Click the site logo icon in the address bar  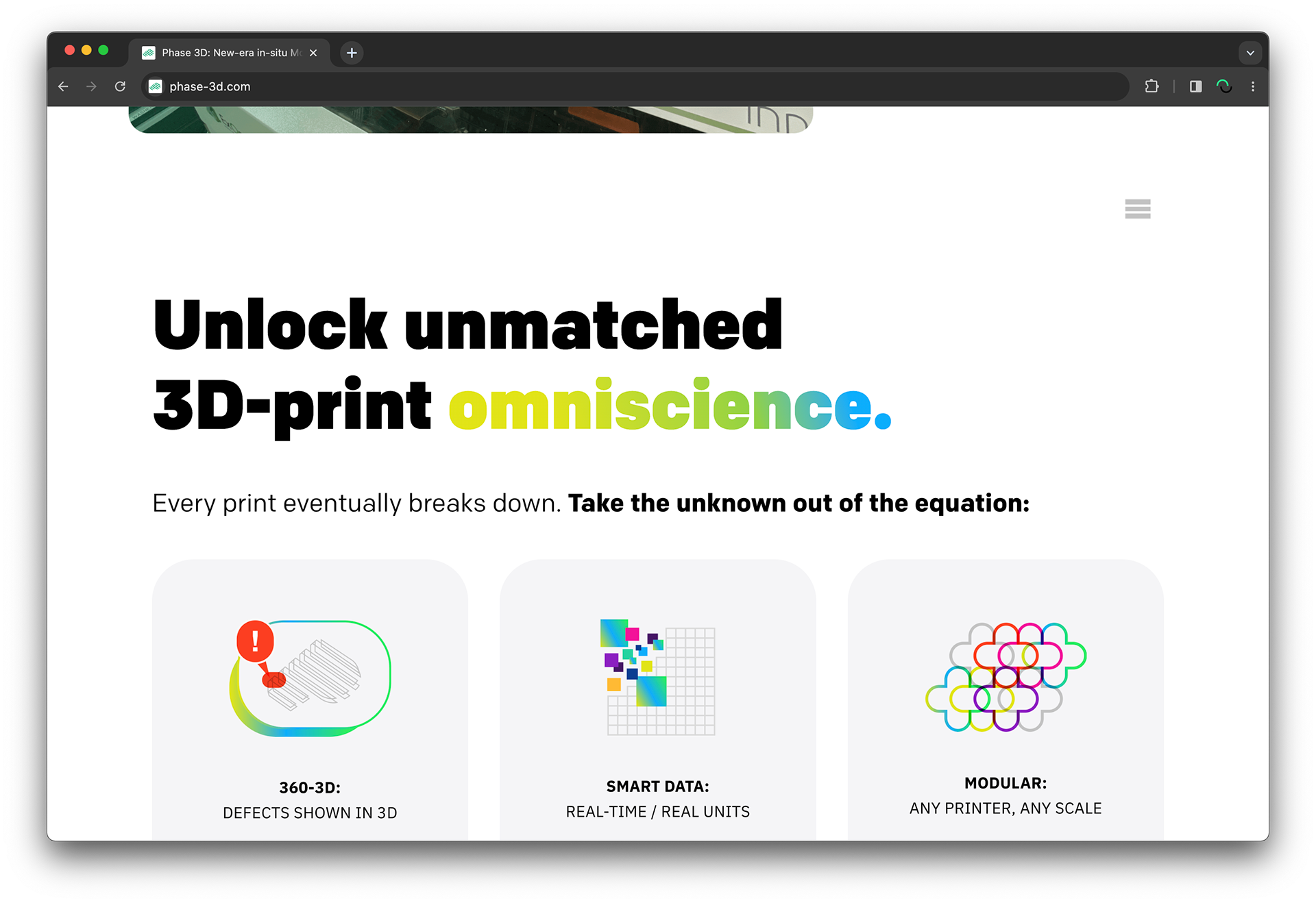(x=155, y=86)
